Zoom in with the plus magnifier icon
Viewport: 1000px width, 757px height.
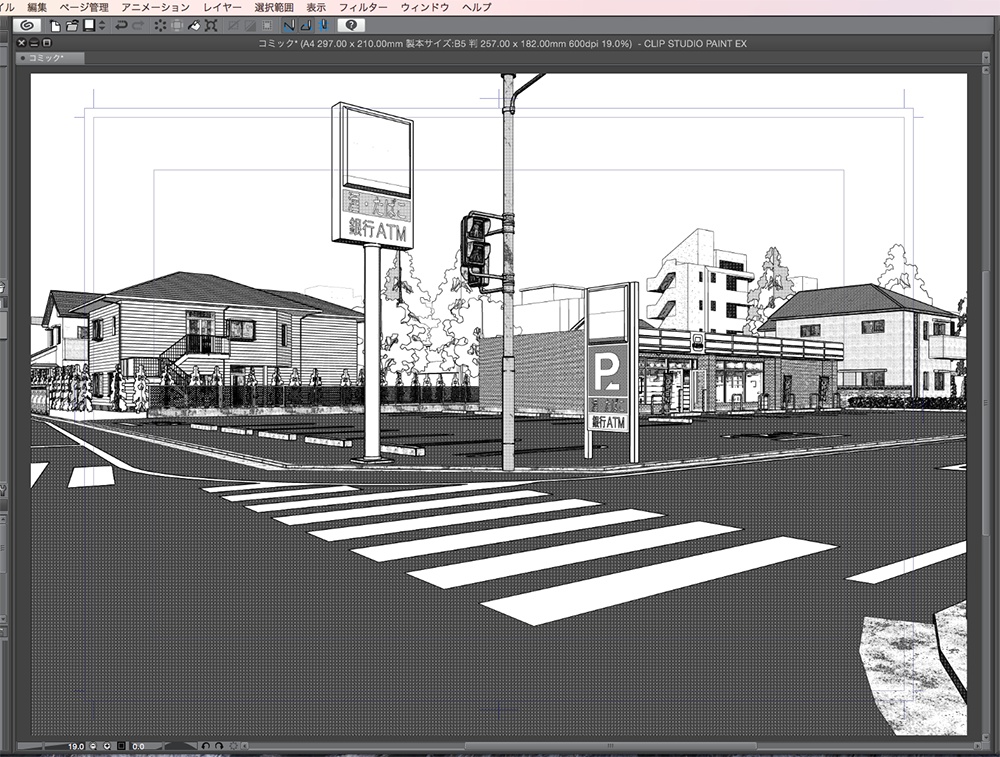pyautogui.click(x=106, y=746)
